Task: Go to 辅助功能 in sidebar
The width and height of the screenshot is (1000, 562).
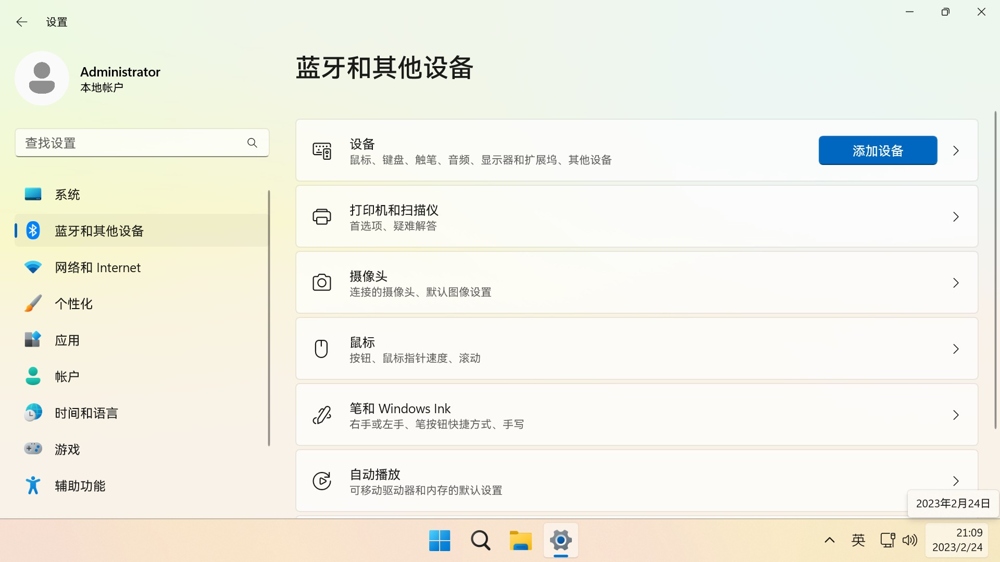Action: point(79,486)
